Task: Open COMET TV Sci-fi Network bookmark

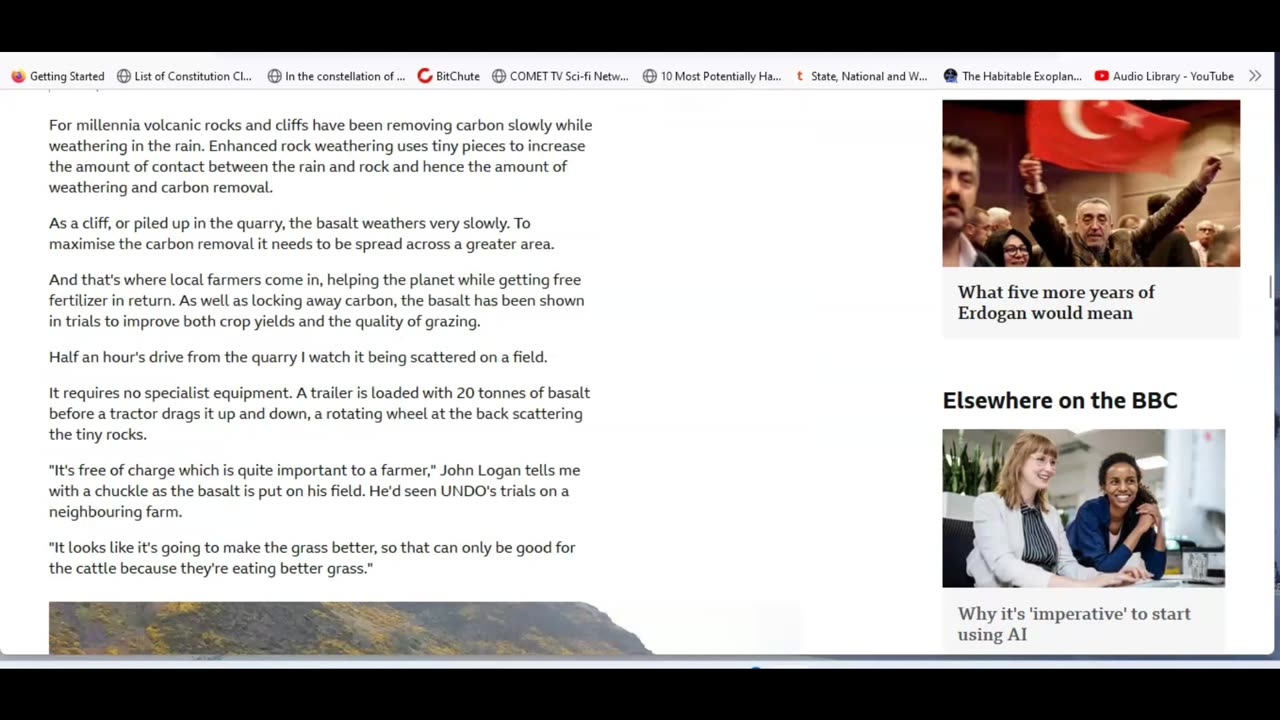Action: [560, 76]
